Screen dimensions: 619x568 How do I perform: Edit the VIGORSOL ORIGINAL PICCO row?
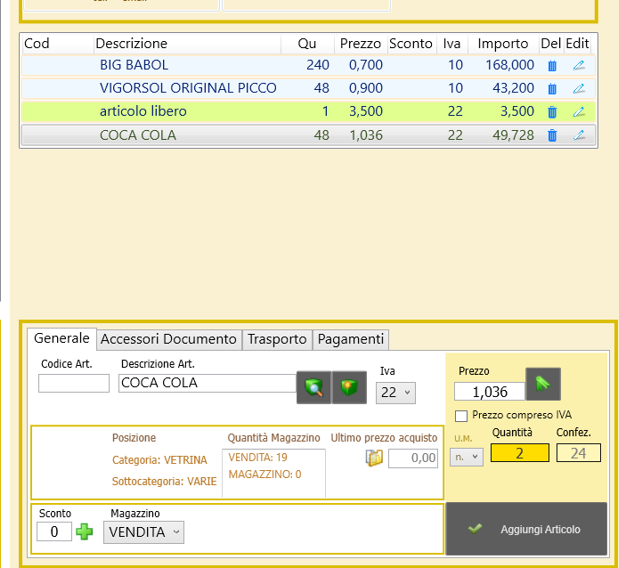tap(579, 88)
